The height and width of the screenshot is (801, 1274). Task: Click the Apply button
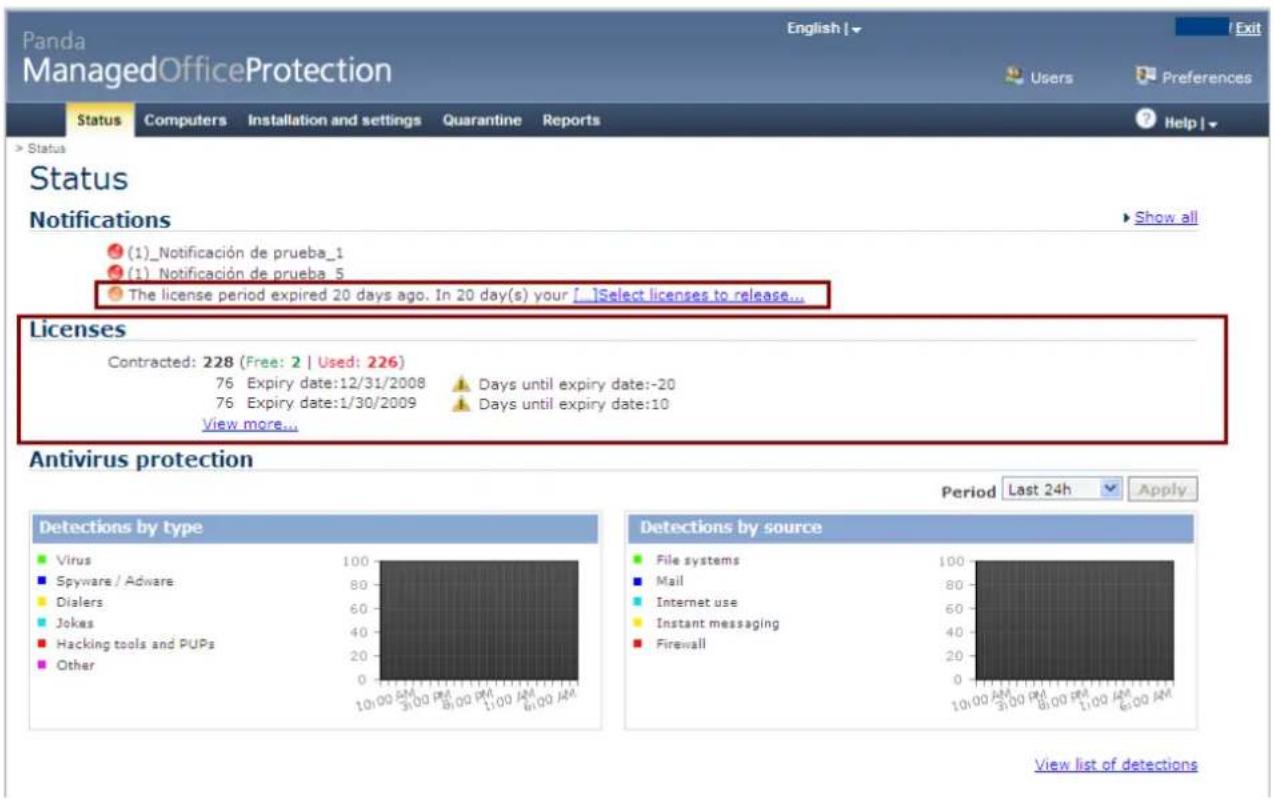(x=1163, y=489)
